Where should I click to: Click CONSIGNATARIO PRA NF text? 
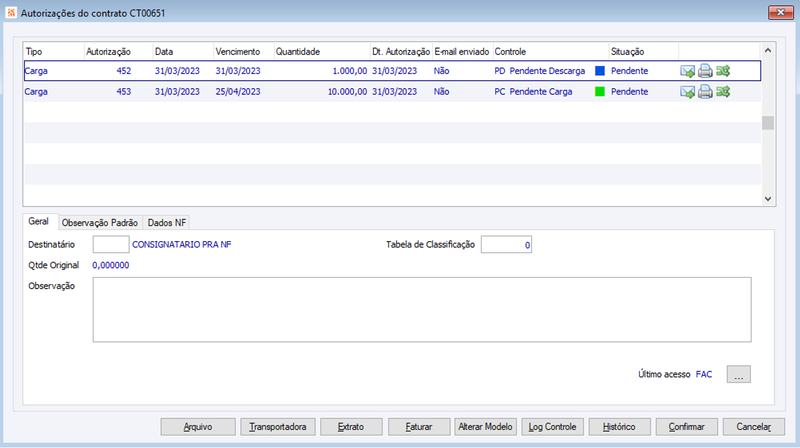click(182, 244)
